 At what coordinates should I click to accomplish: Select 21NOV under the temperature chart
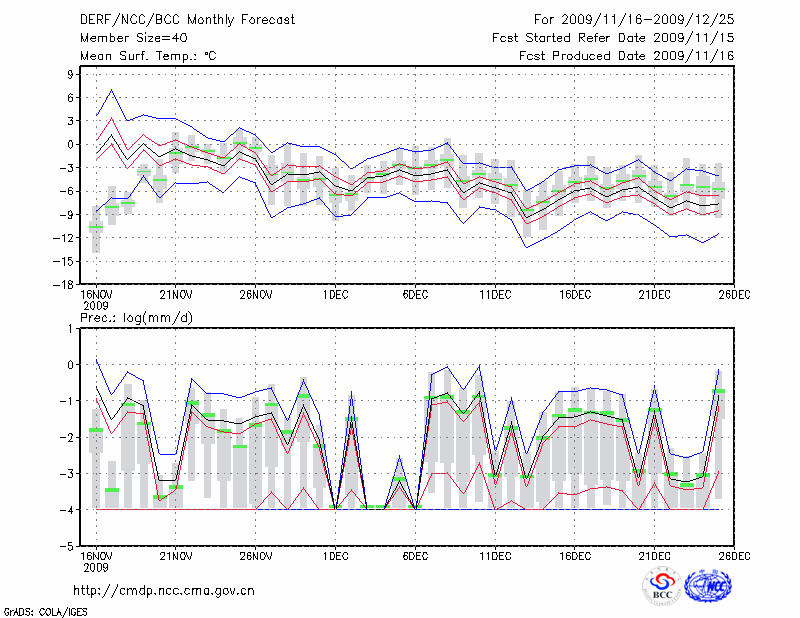175,295
